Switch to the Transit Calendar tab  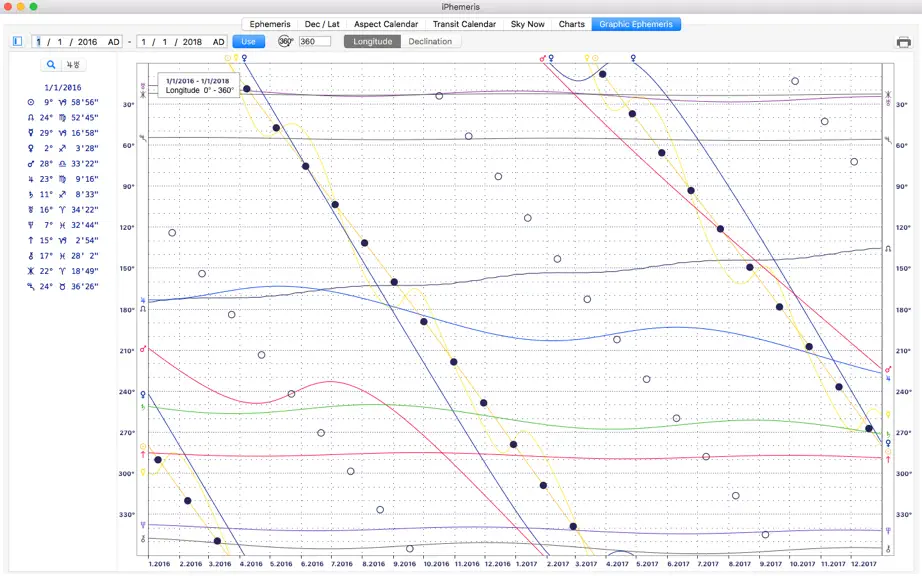[x=465, y=24]
